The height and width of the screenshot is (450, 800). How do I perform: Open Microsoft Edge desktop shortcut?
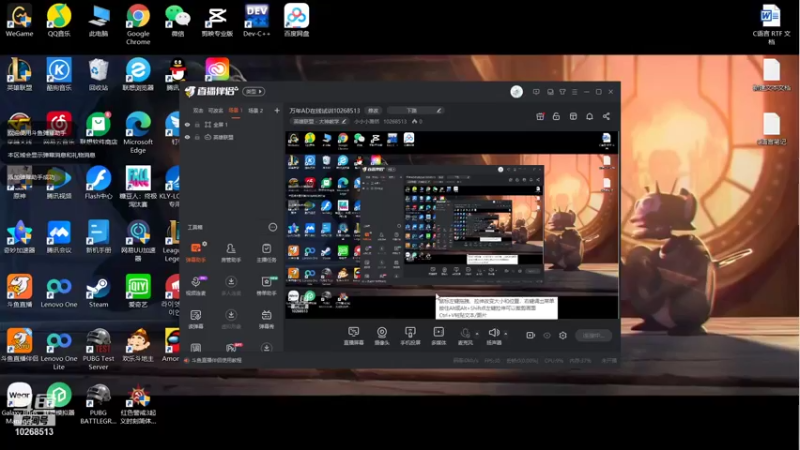click(x=138, y=132)
